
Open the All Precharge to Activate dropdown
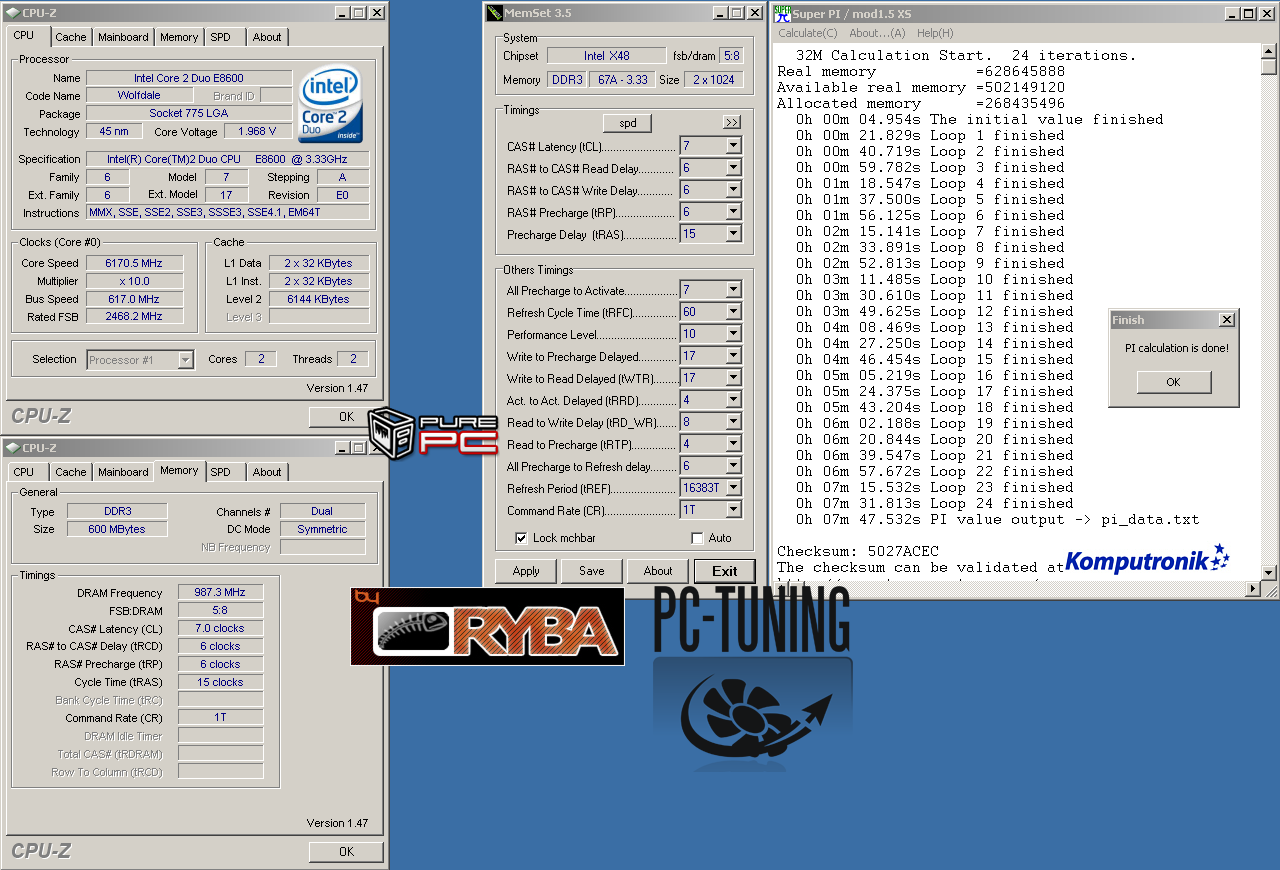734,290
